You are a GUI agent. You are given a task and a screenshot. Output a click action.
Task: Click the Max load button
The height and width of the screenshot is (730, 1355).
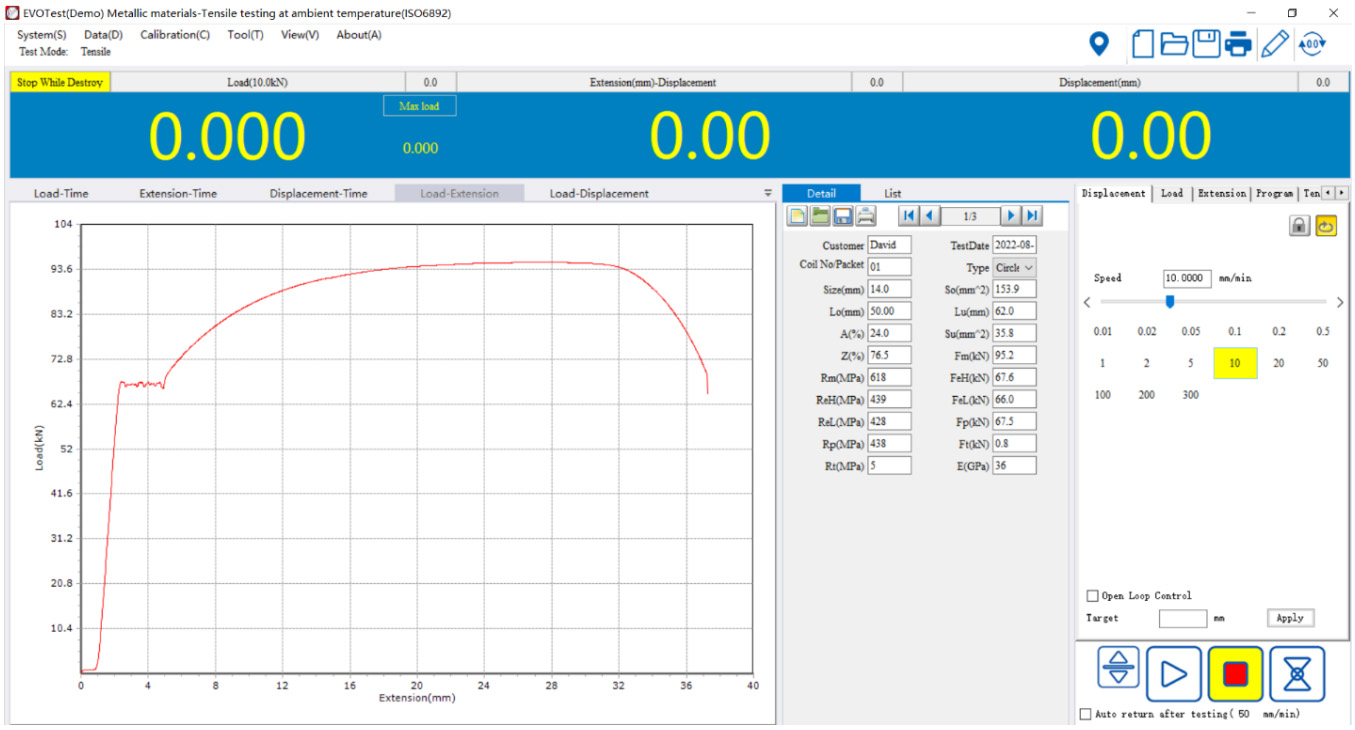420,106
